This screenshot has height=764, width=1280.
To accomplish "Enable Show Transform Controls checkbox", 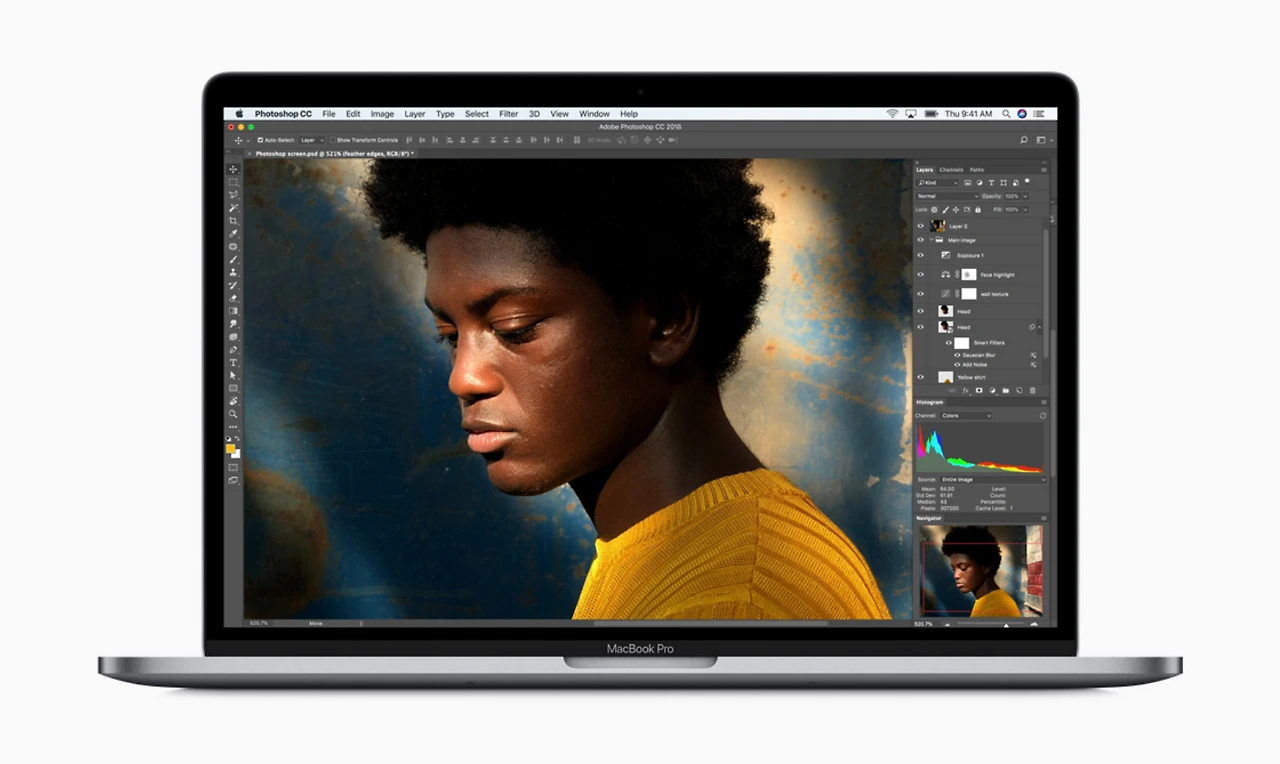I will click(332, 140).
